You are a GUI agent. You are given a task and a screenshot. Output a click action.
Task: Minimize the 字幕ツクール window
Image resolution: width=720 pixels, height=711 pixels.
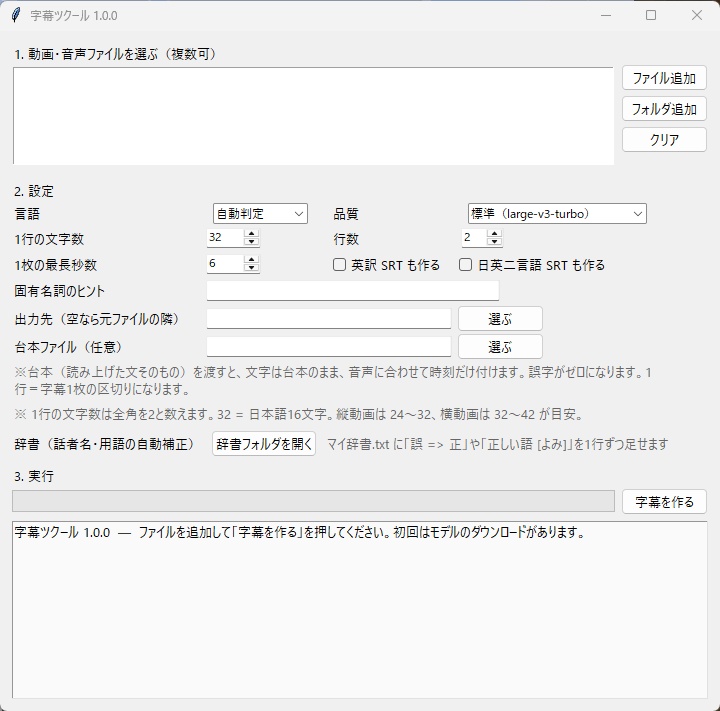coord(606,15)
